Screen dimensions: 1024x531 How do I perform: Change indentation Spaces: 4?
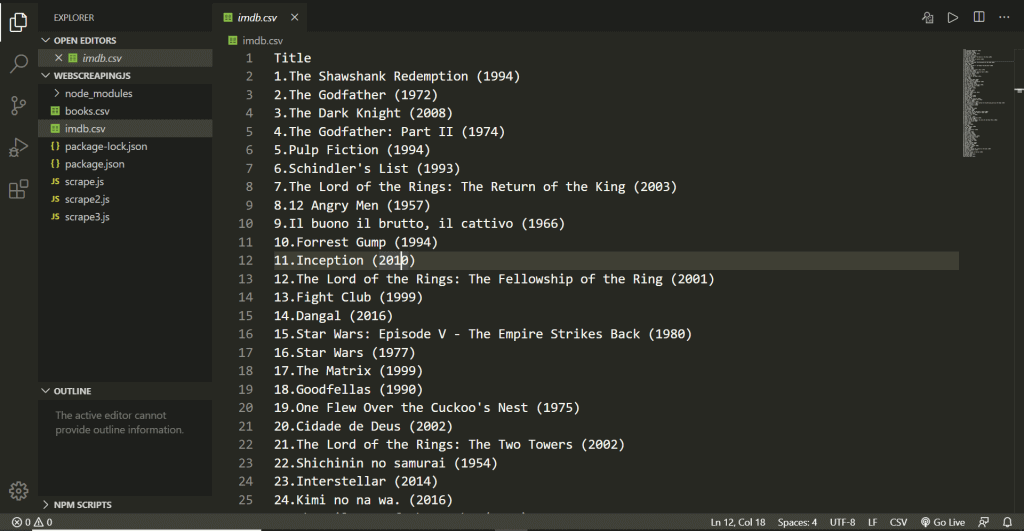tap(797, 522)
